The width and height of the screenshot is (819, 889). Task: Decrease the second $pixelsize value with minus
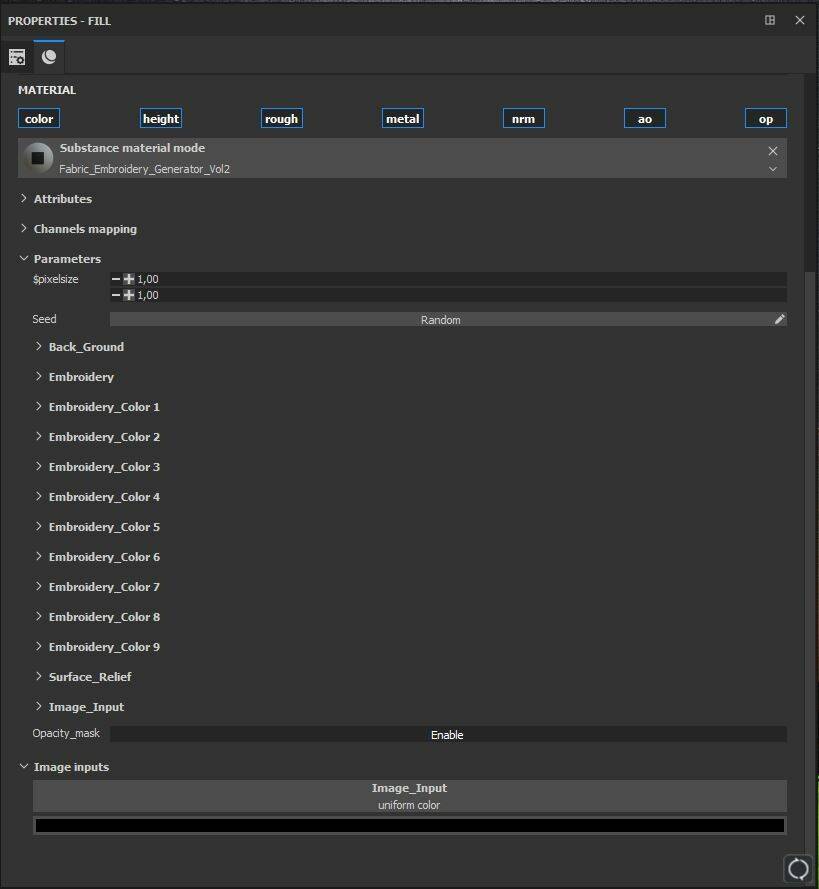[x=116, y=295]
